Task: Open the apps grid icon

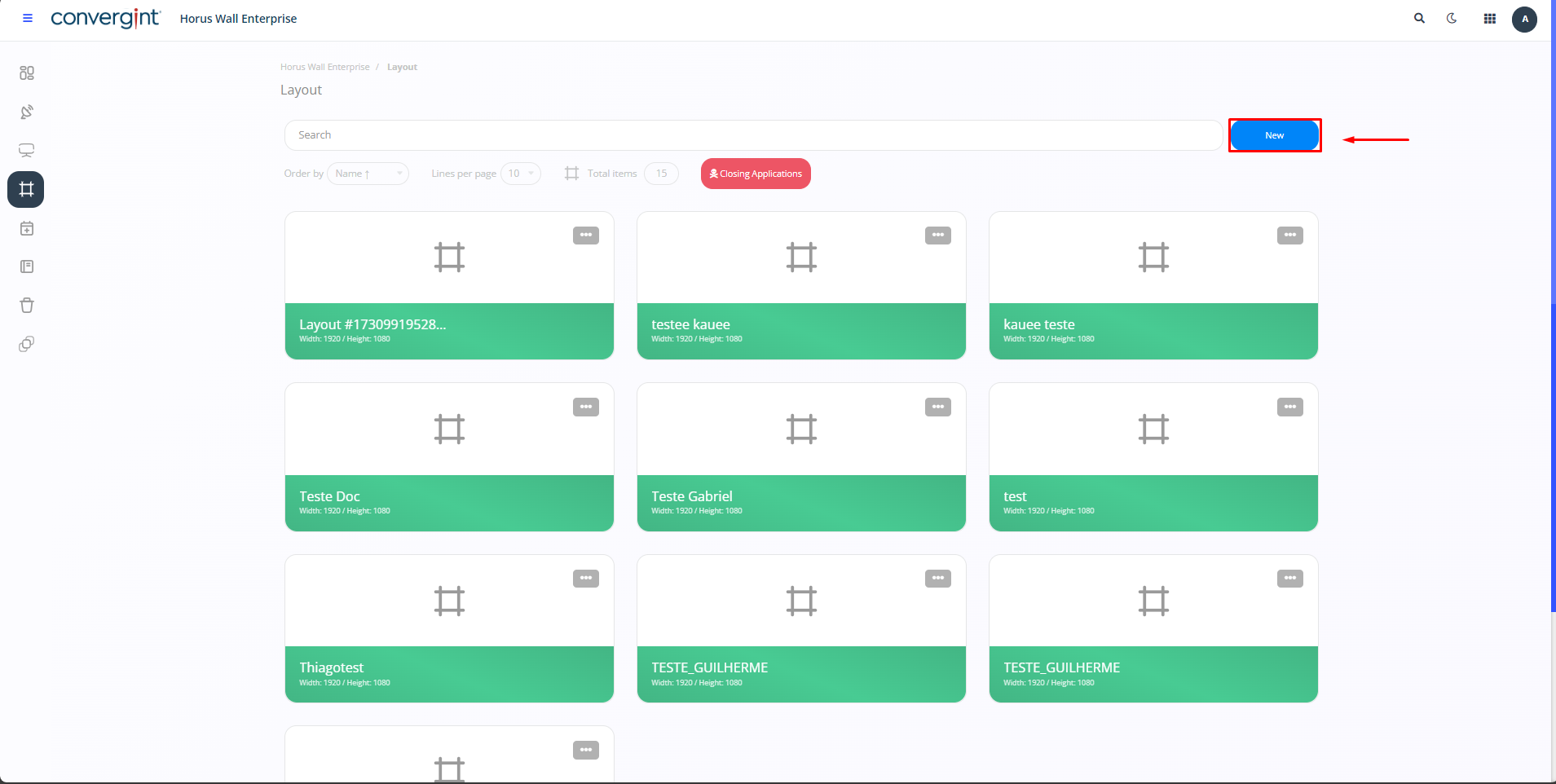Action: coord(1489,19)
